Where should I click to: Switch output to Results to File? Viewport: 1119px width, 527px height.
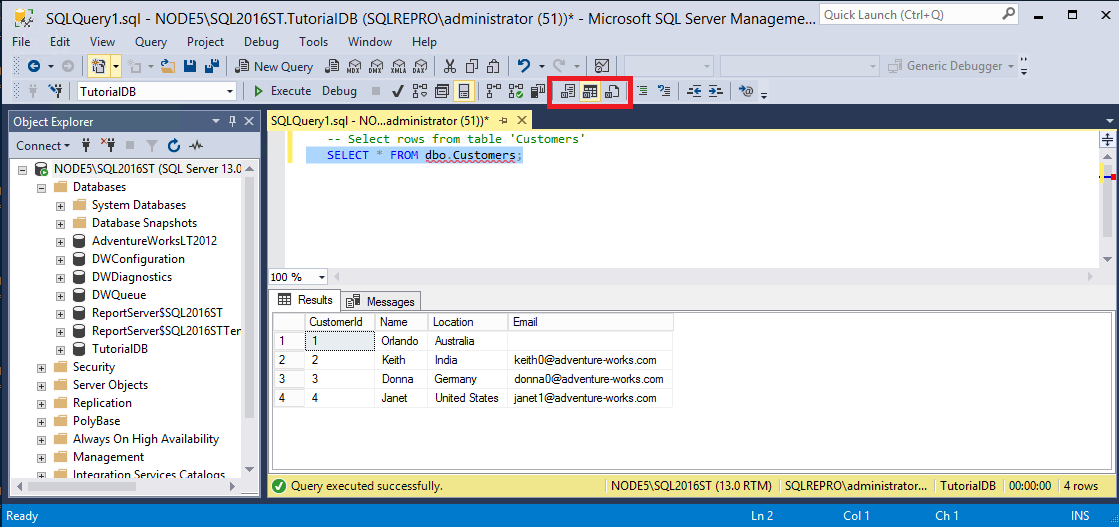tap(612, 91)
